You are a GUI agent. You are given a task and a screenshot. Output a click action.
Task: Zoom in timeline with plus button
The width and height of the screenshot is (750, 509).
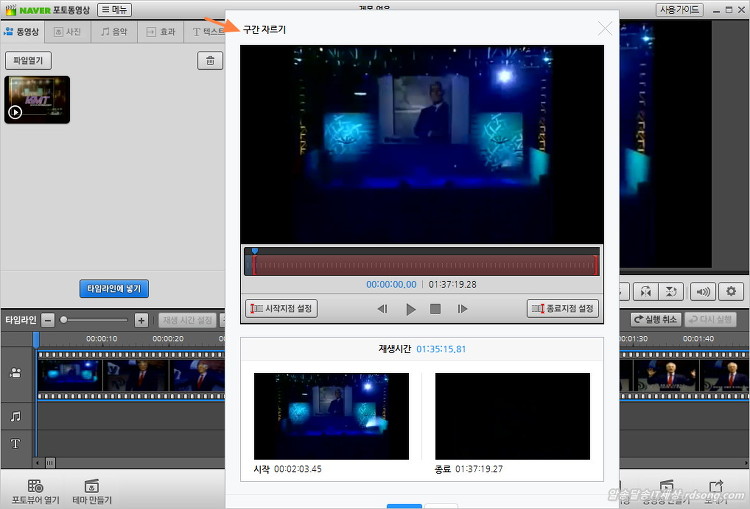point(141,320)
